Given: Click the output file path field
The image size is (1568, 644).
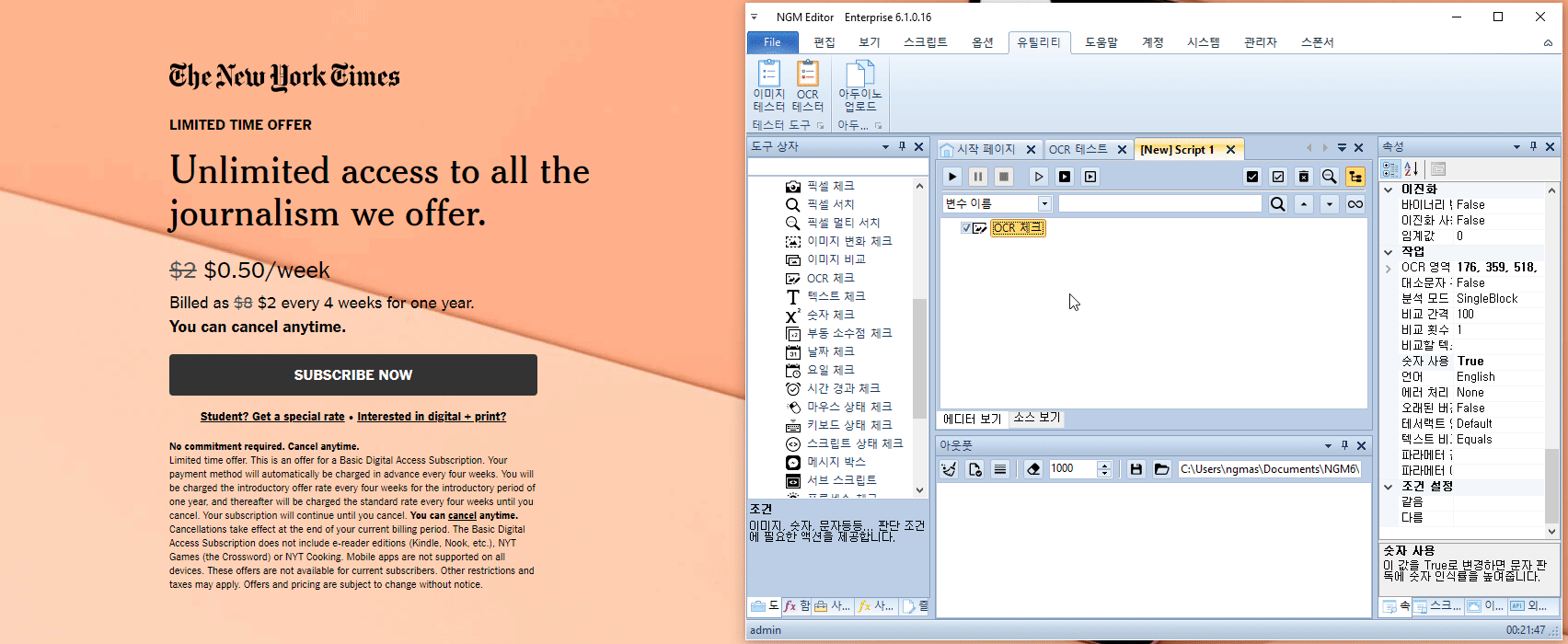Looking at the screenshot, I should click(1269, 469).
